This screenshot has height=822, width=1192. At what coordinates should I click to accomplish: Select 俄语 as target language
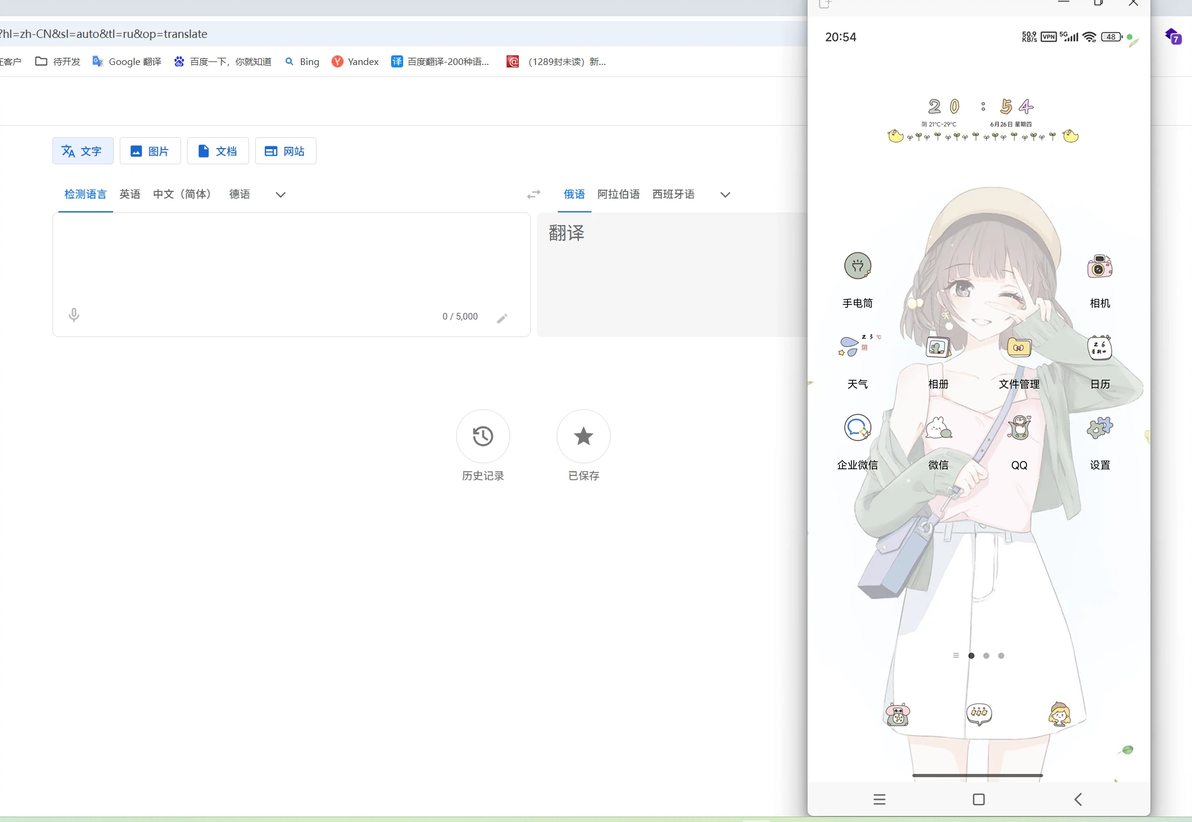click(x=574, y=195)
